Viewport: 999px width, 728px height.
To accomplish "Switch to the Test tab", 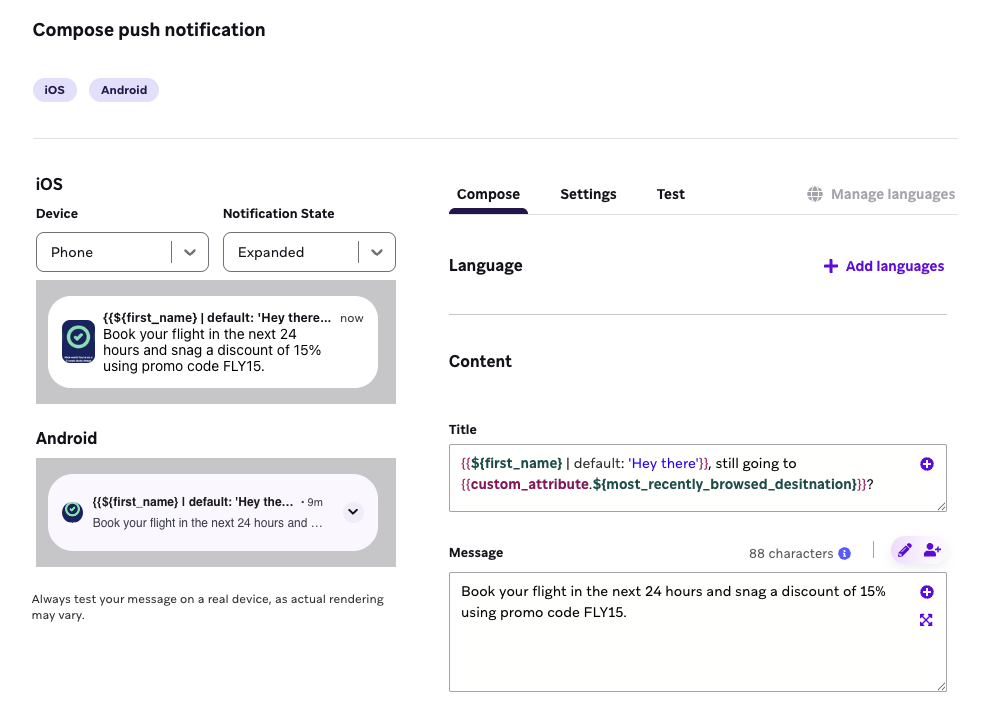I will click(671, 194).
